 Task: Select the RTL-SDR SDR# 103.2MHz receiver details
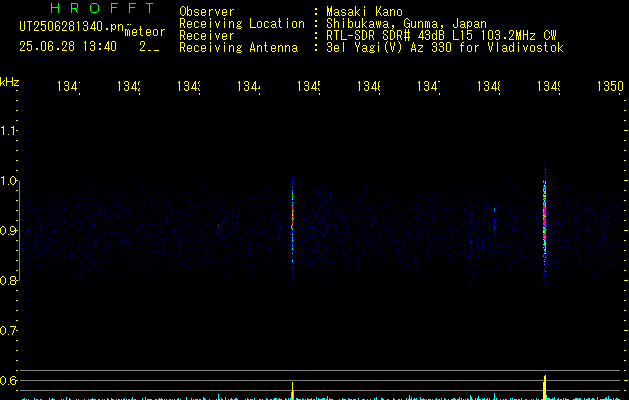(441, 36)
